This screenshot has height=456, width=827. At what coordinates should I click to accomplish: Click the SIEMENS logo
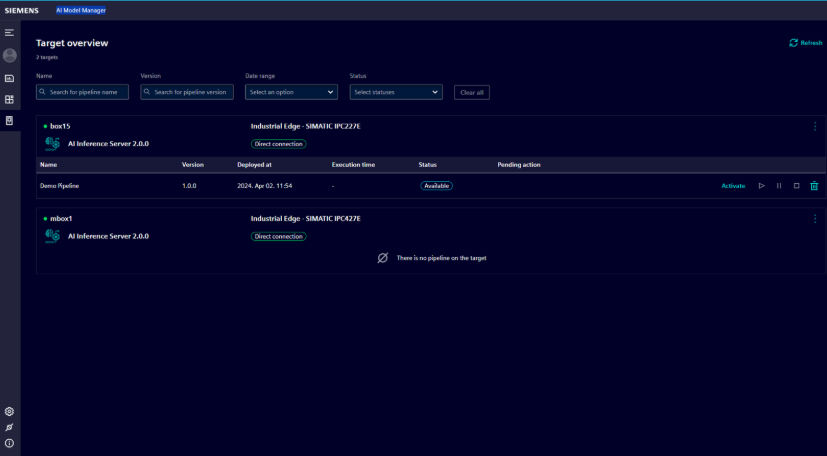coord(22,11)
